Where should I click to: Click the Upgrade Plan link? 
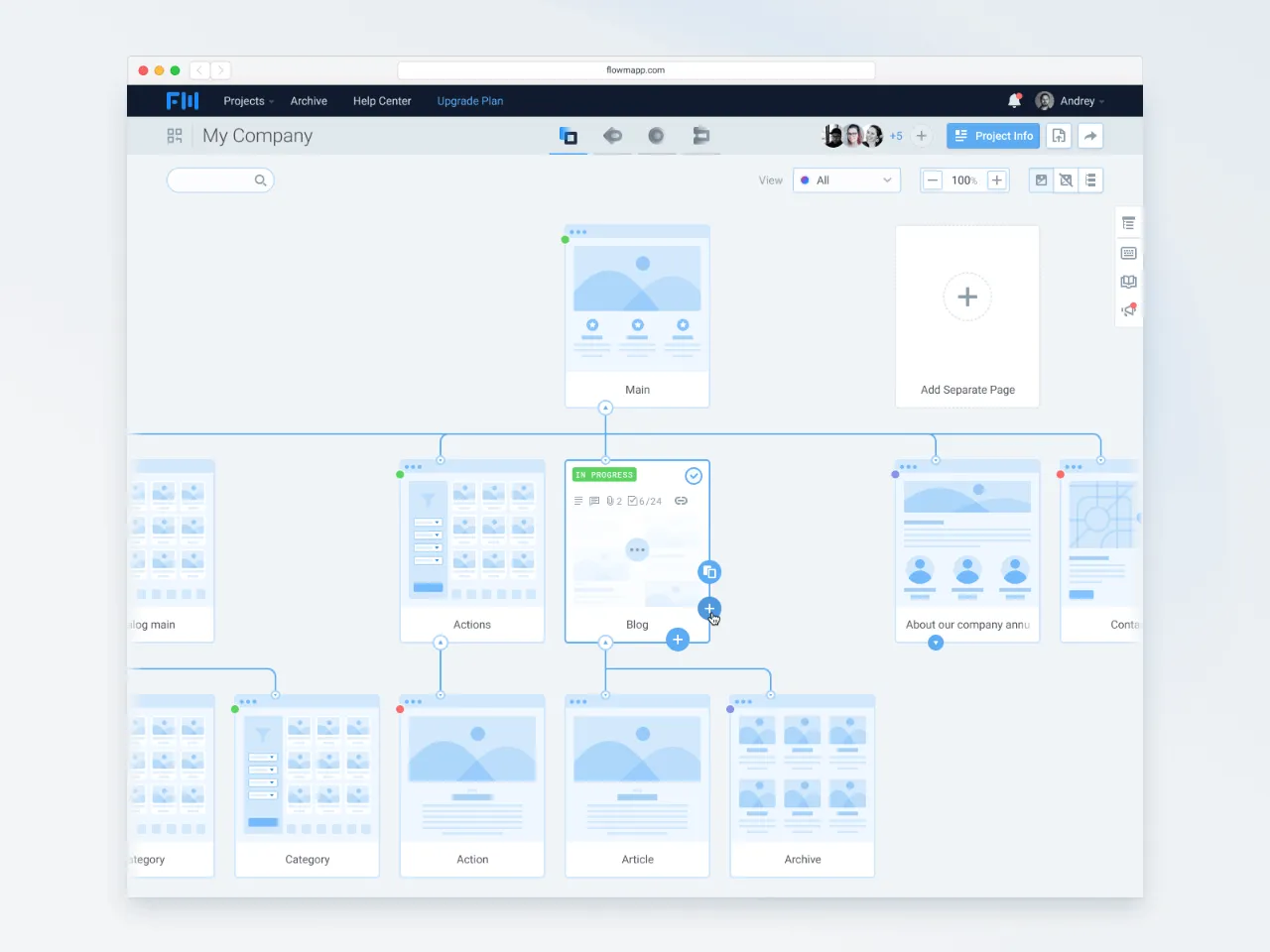tap(469, 100)
